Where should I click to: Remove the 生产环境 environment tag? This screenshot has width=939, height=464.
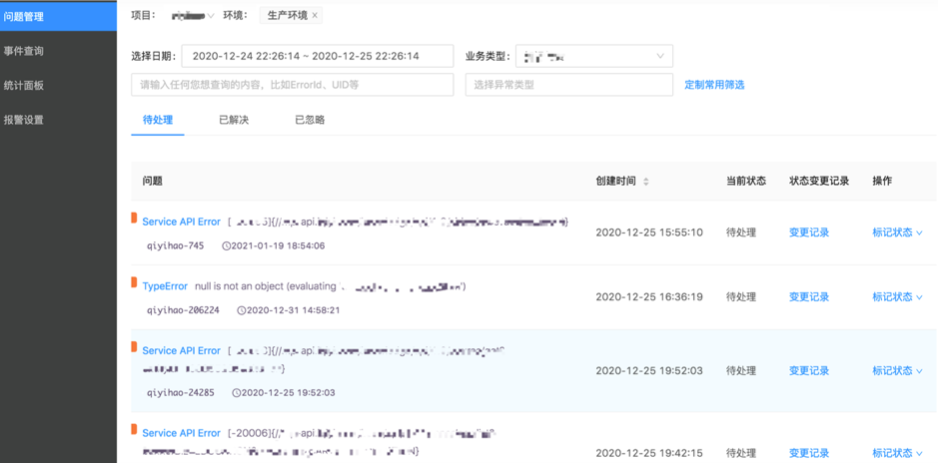316,16
